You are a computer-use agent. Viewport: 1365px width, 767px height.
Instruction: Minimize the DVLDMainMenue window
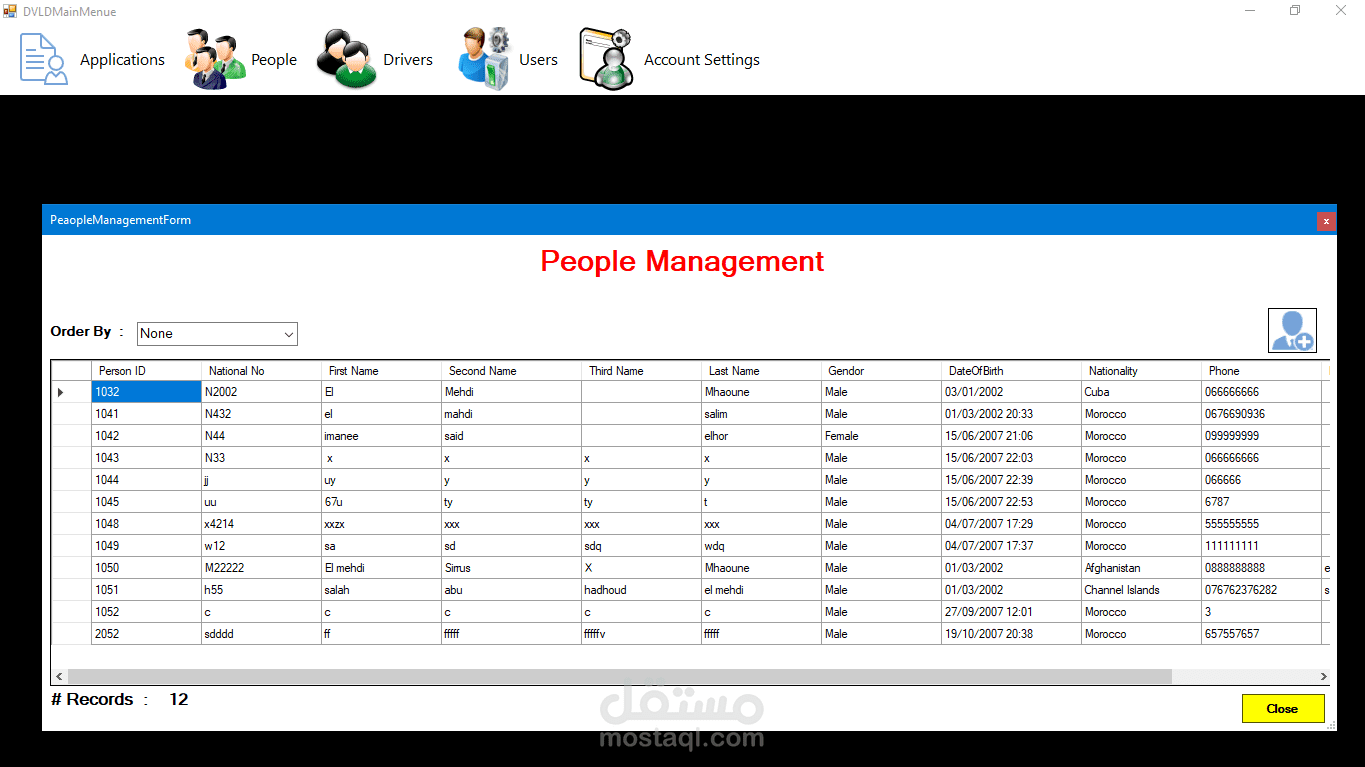[x=1250, y=10]
